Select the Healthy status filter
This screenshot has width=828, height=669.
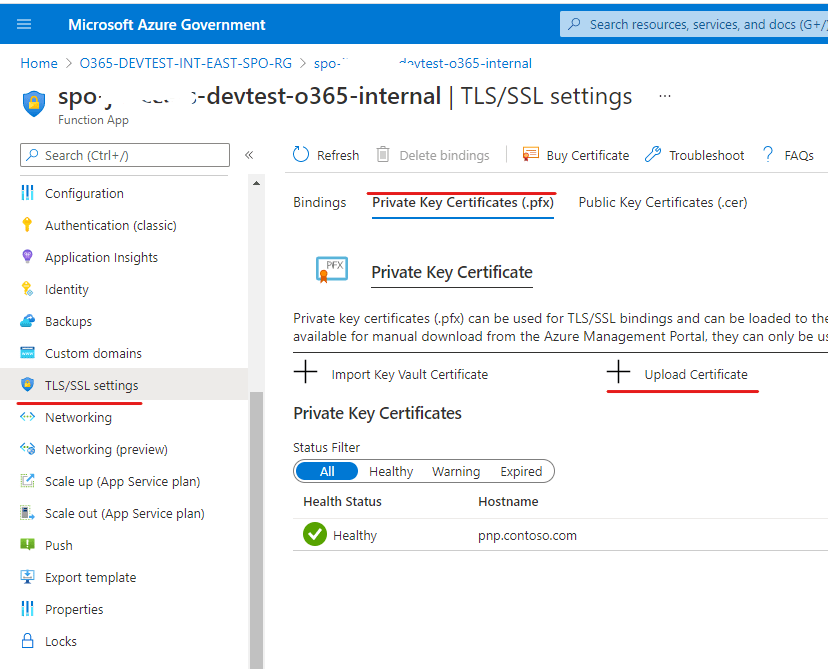pos(391,471)
